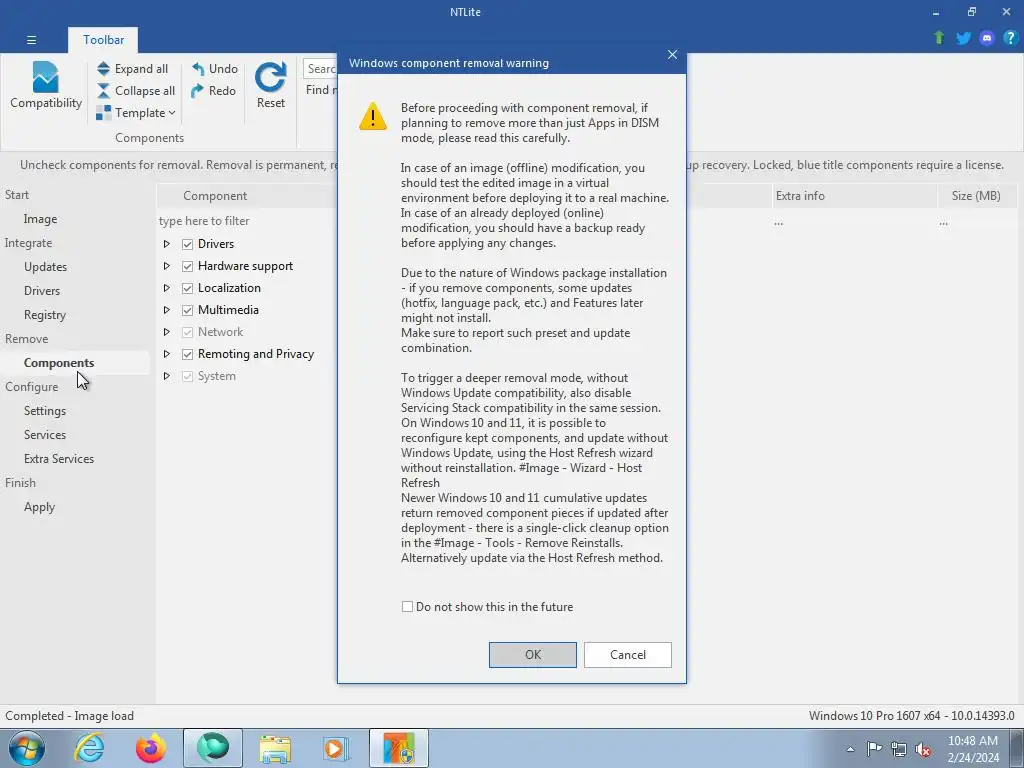The height and width of the screenshot is (768, 1024).
Task: Open the Twitter link icon
Action: point(963,38)
